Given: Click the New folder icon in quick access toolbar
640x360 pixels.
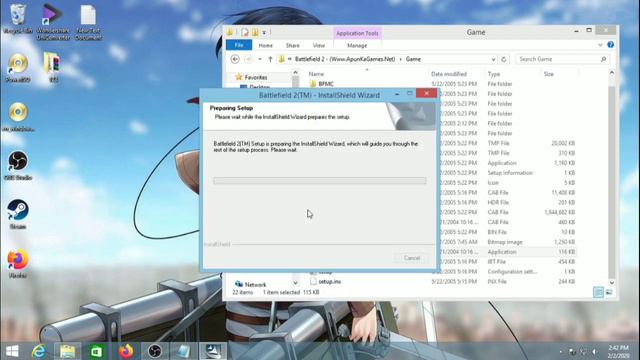Looking at the screenshot, I should pos(255,32).
